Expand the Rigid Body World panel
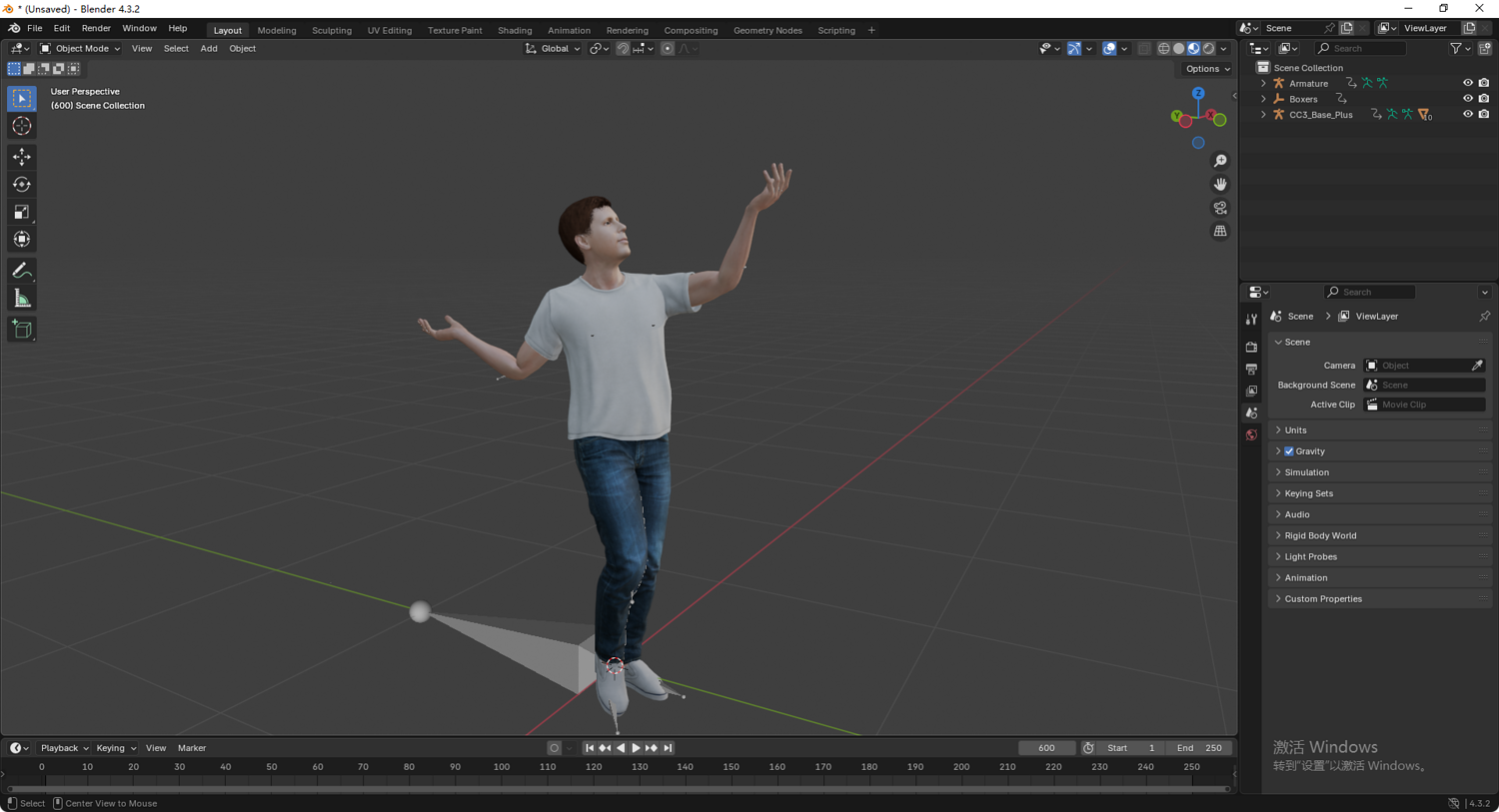 click(1379, 536)
